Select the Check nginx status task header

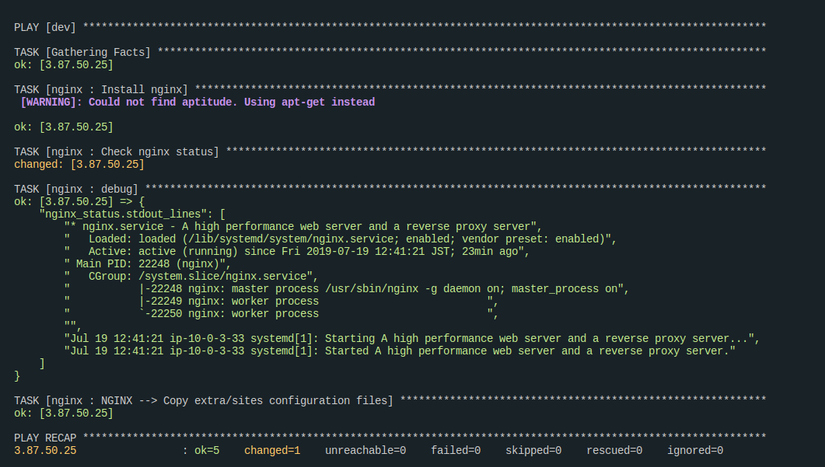point(116,152)
